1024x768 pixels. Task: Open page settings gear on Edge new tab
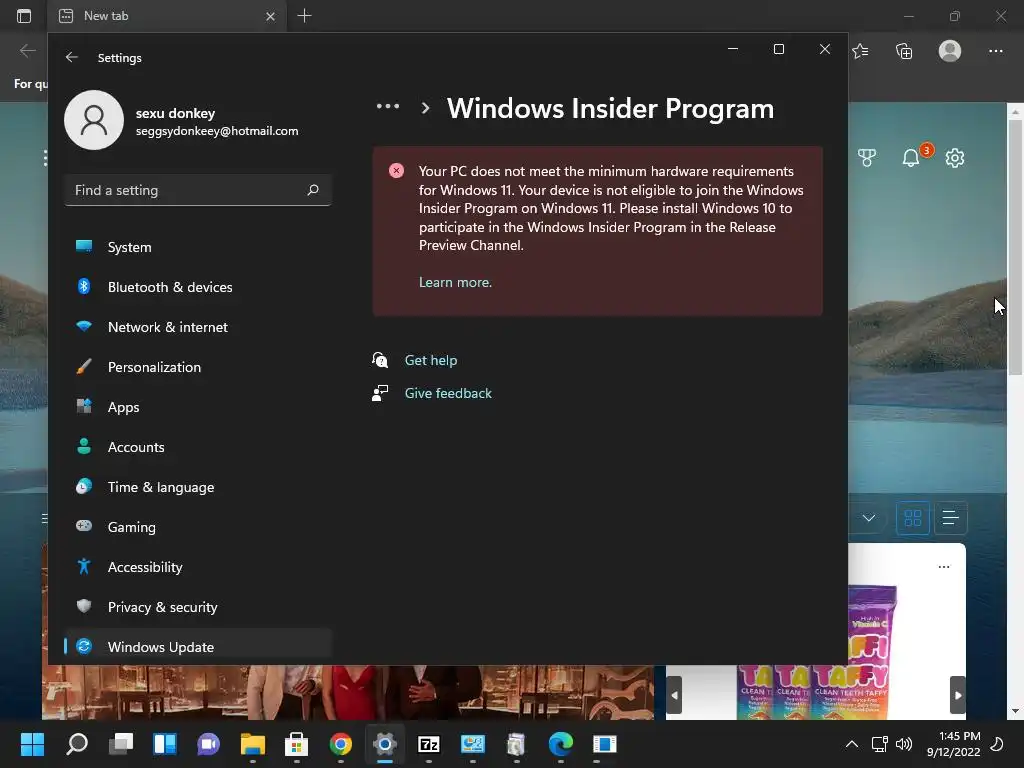click(955, 157)
